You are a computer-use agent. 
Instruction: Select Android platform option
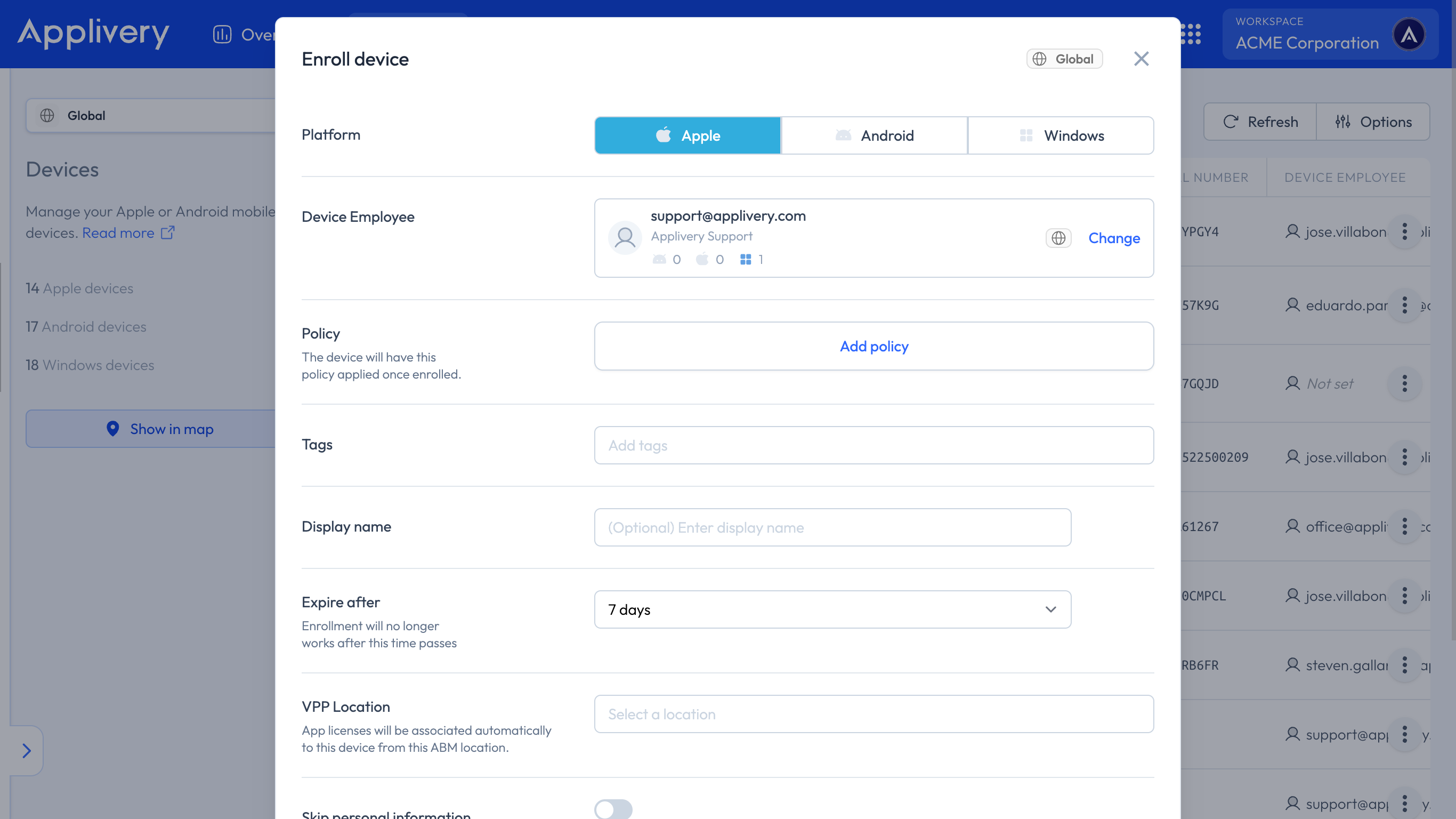click(x=874, y=136)
